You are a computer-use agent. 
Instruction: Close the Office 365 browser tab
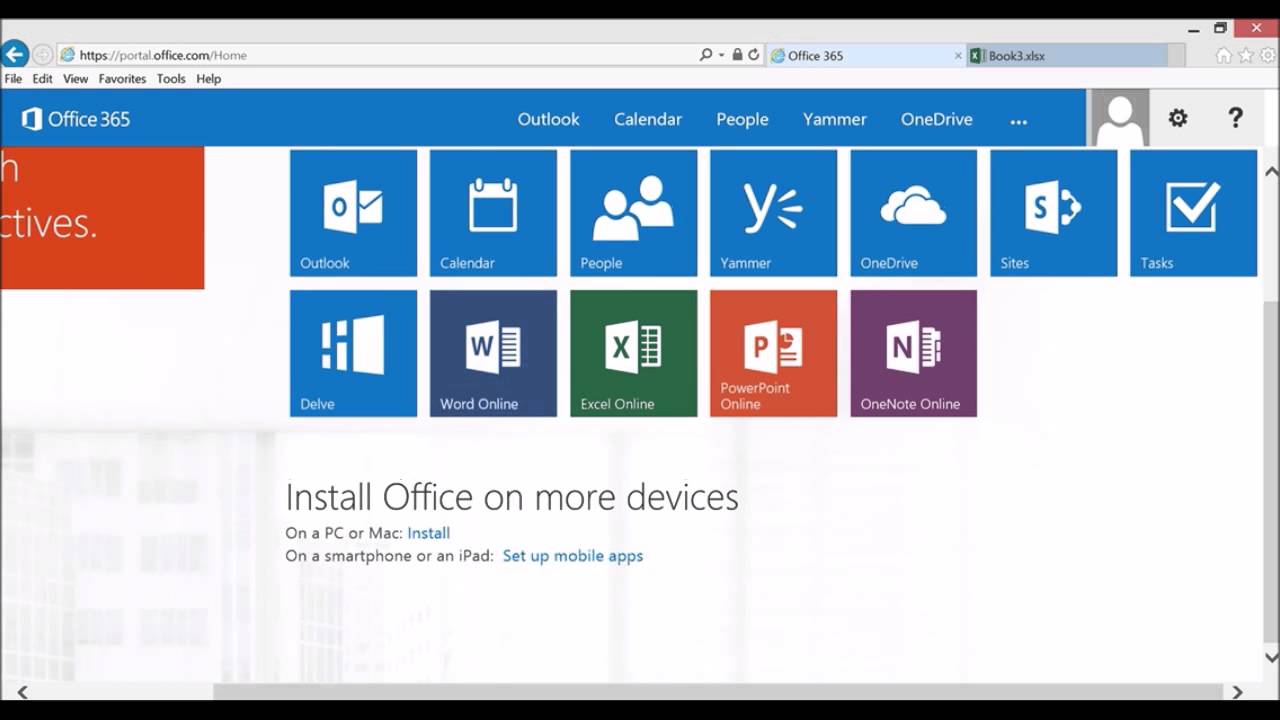click(958, 56)
